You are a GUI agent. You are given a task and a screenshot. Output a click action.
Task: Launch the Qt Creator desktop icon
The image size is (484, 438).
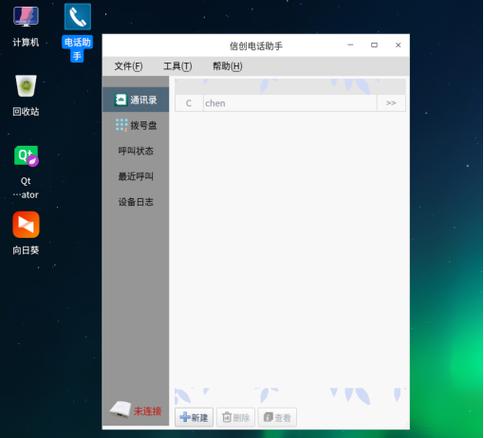[26, 172]
